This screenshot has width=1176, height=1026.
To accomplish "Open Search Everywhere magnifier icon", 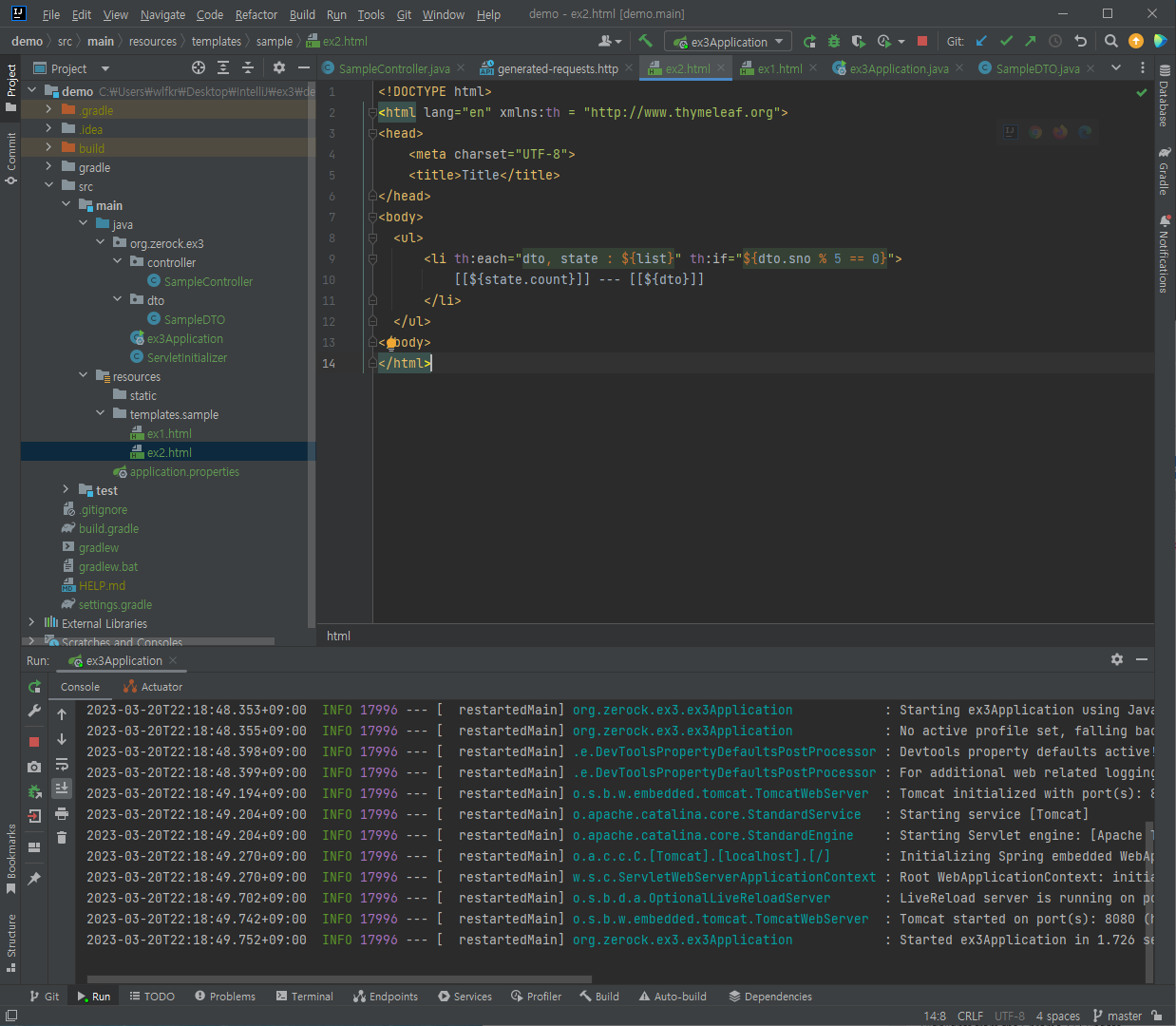I will coord(1111,41).
